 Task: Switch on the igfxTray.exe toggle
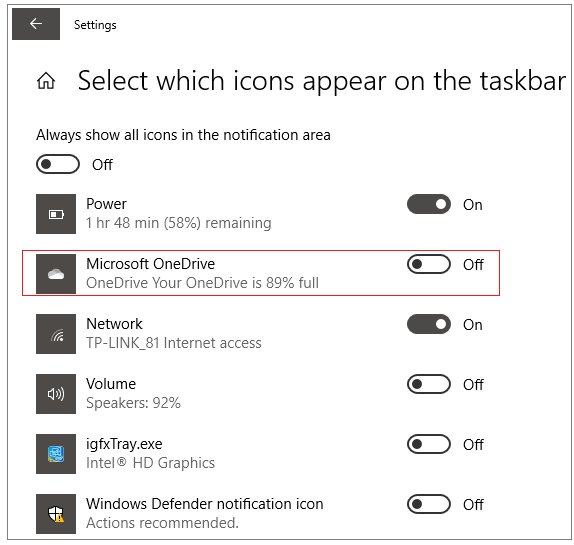[429, 444]
